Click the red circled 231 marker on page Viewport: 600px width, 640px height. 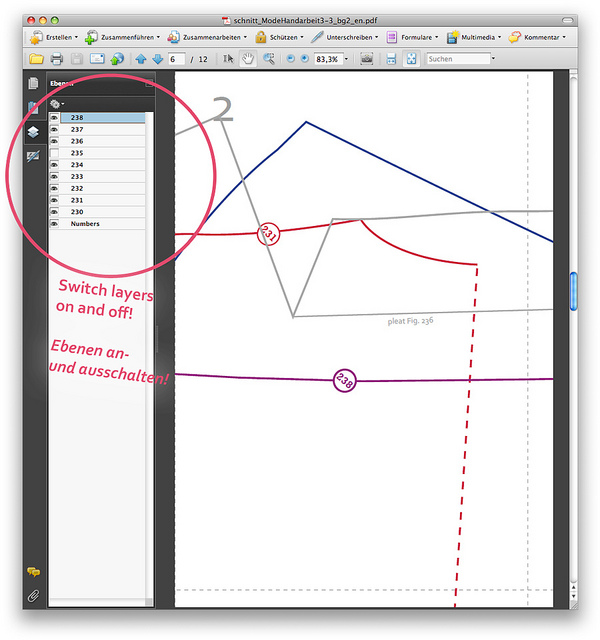click(269, 234)
